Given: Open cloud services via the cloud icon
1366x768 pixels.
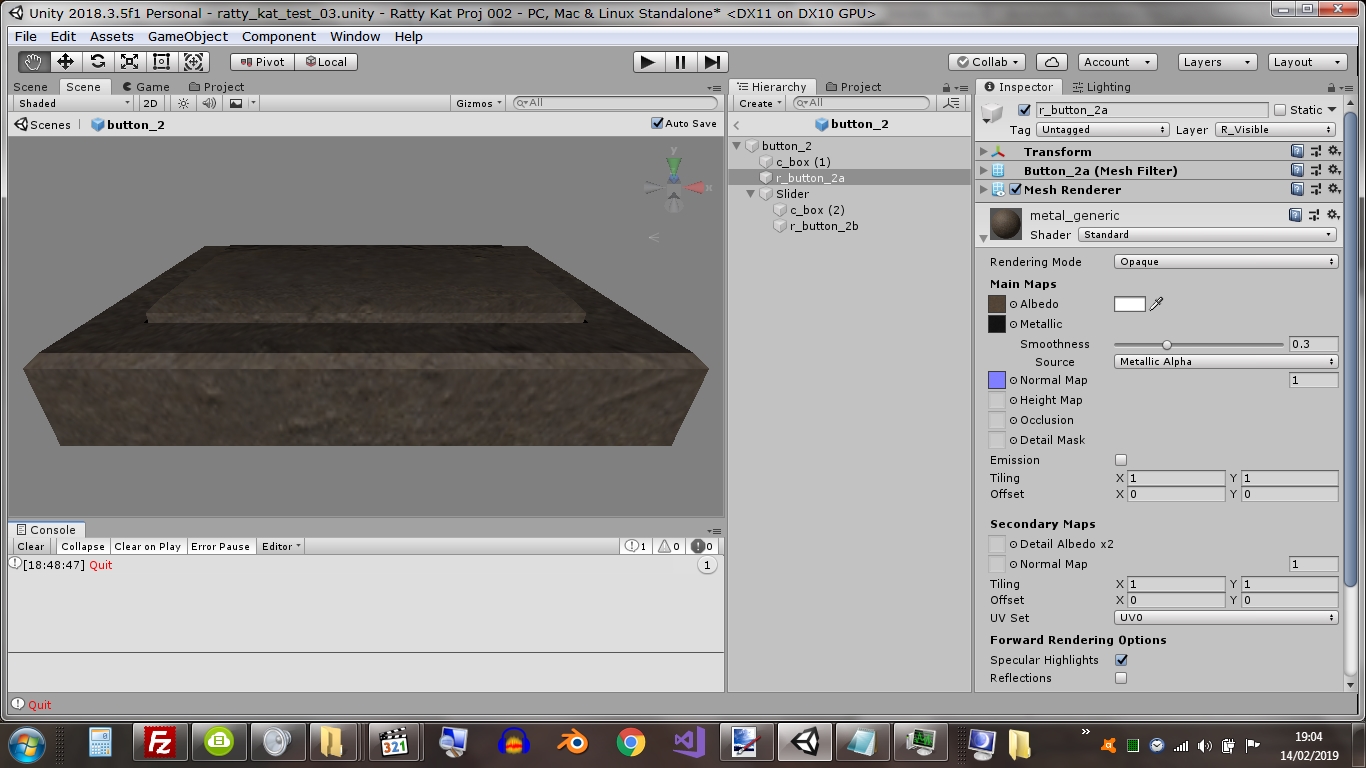Looking at the screenshot, I should [x=1052, y=62].
